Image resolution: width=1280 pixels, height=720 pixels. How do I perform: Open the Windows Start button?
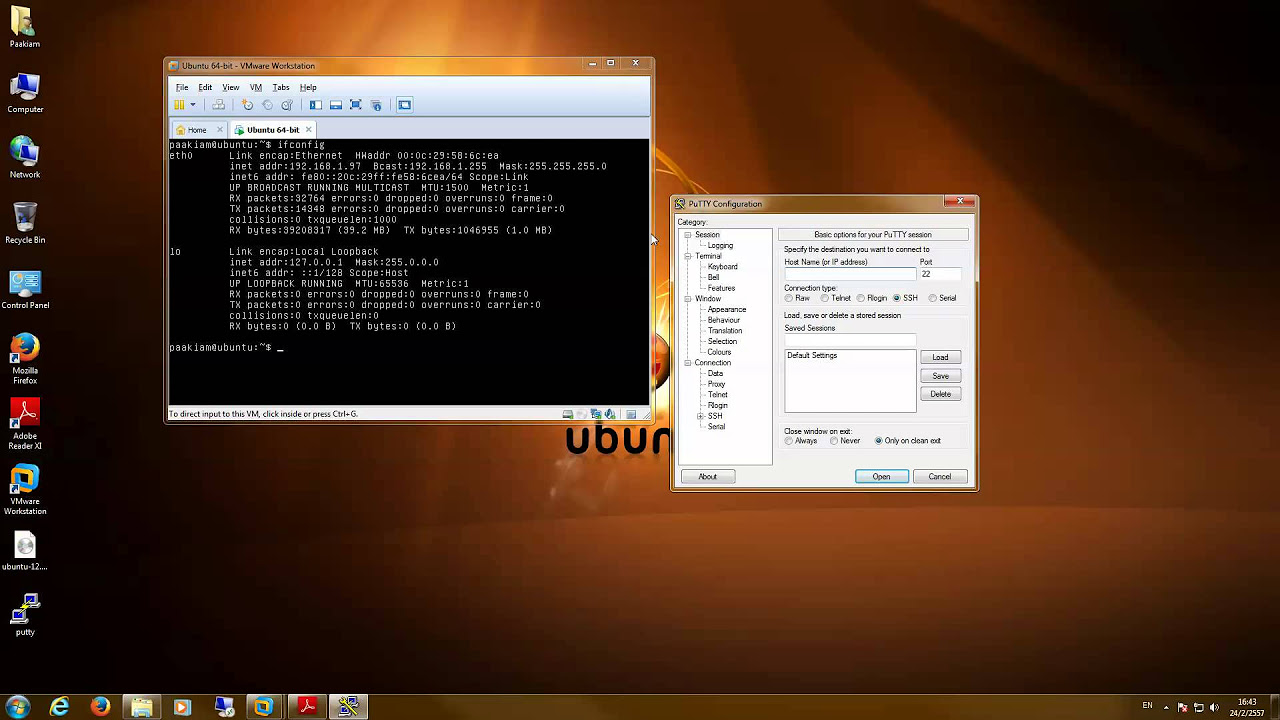[x=17, y=707]
